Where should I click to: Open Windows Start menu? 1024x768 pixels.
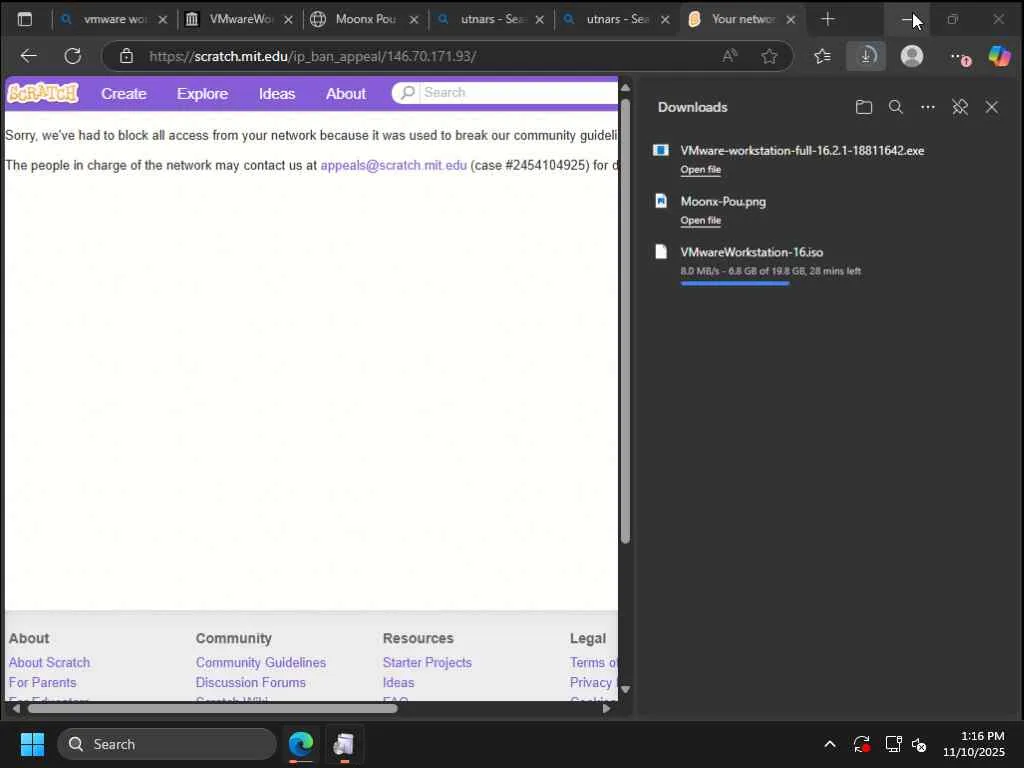[x=32, y=744]
